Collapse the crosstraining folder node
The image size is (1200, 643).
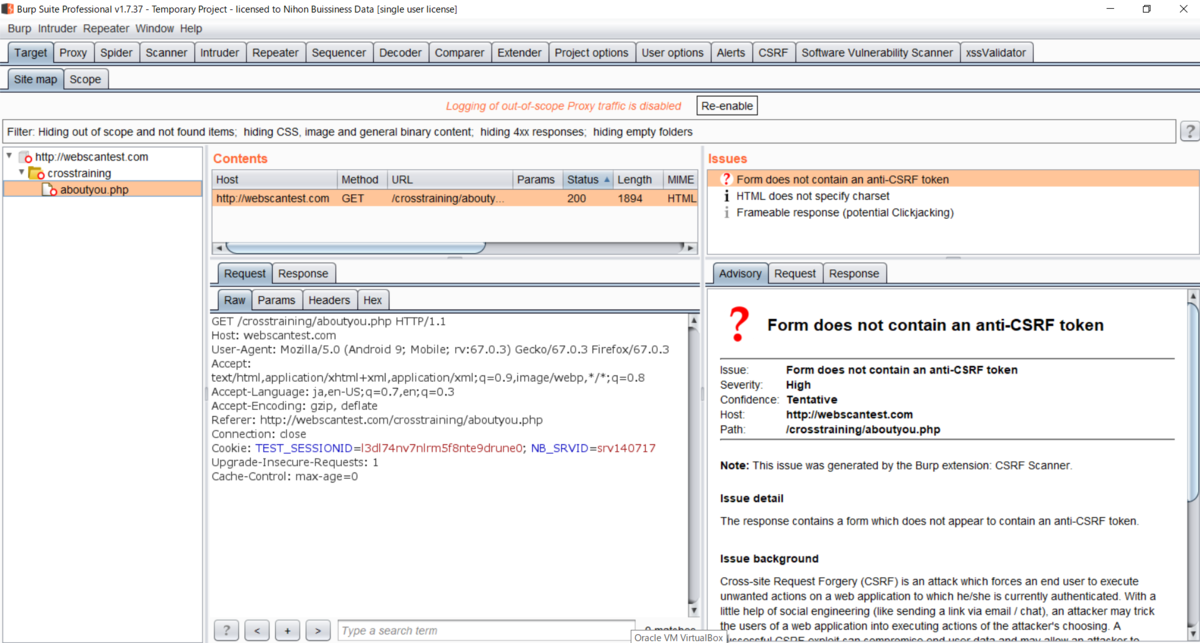22,172
